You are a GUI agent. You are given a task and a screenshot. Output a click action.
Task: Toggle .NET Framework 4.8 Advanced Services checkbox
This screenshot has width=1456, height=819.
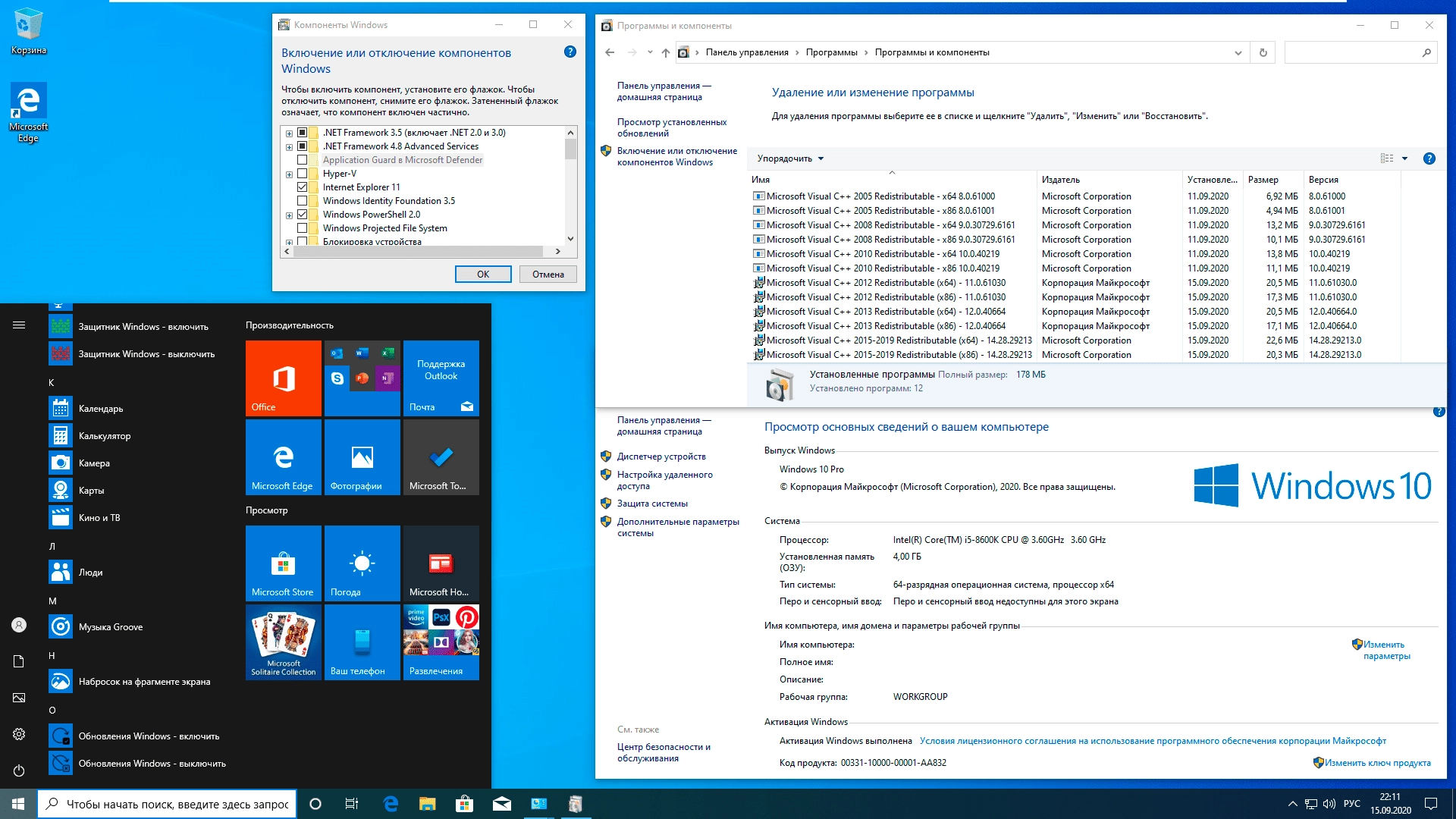click(x=302, y=146)
